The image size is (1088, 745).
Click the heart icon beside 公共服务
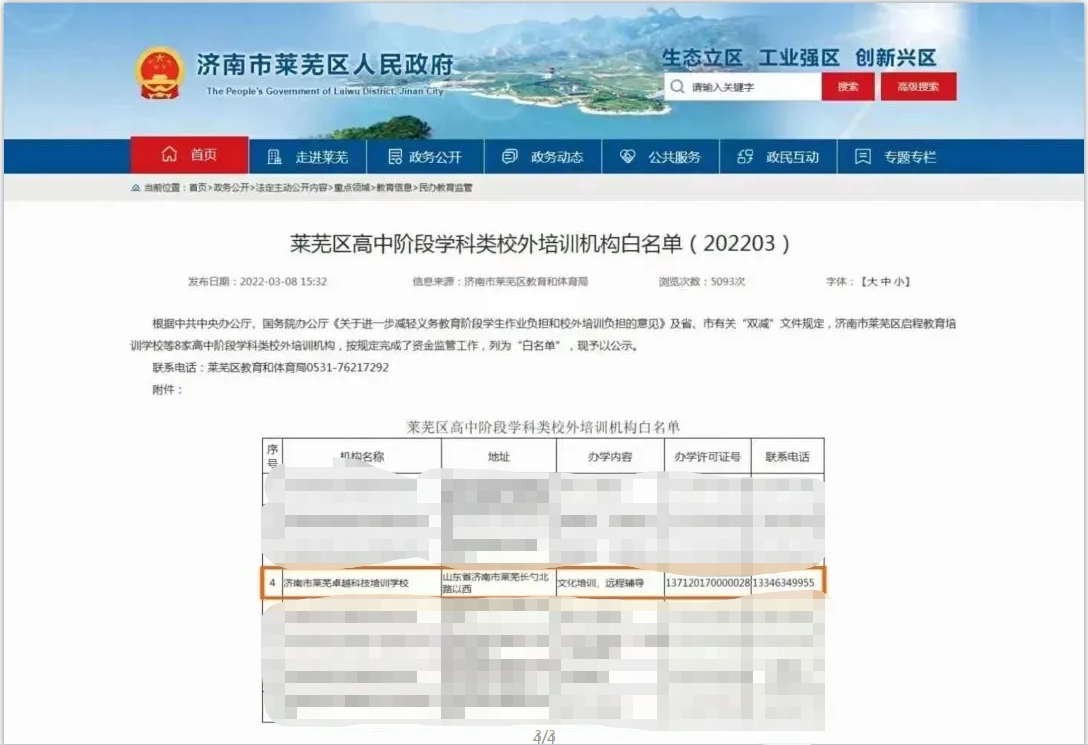(x=628, y=157)
